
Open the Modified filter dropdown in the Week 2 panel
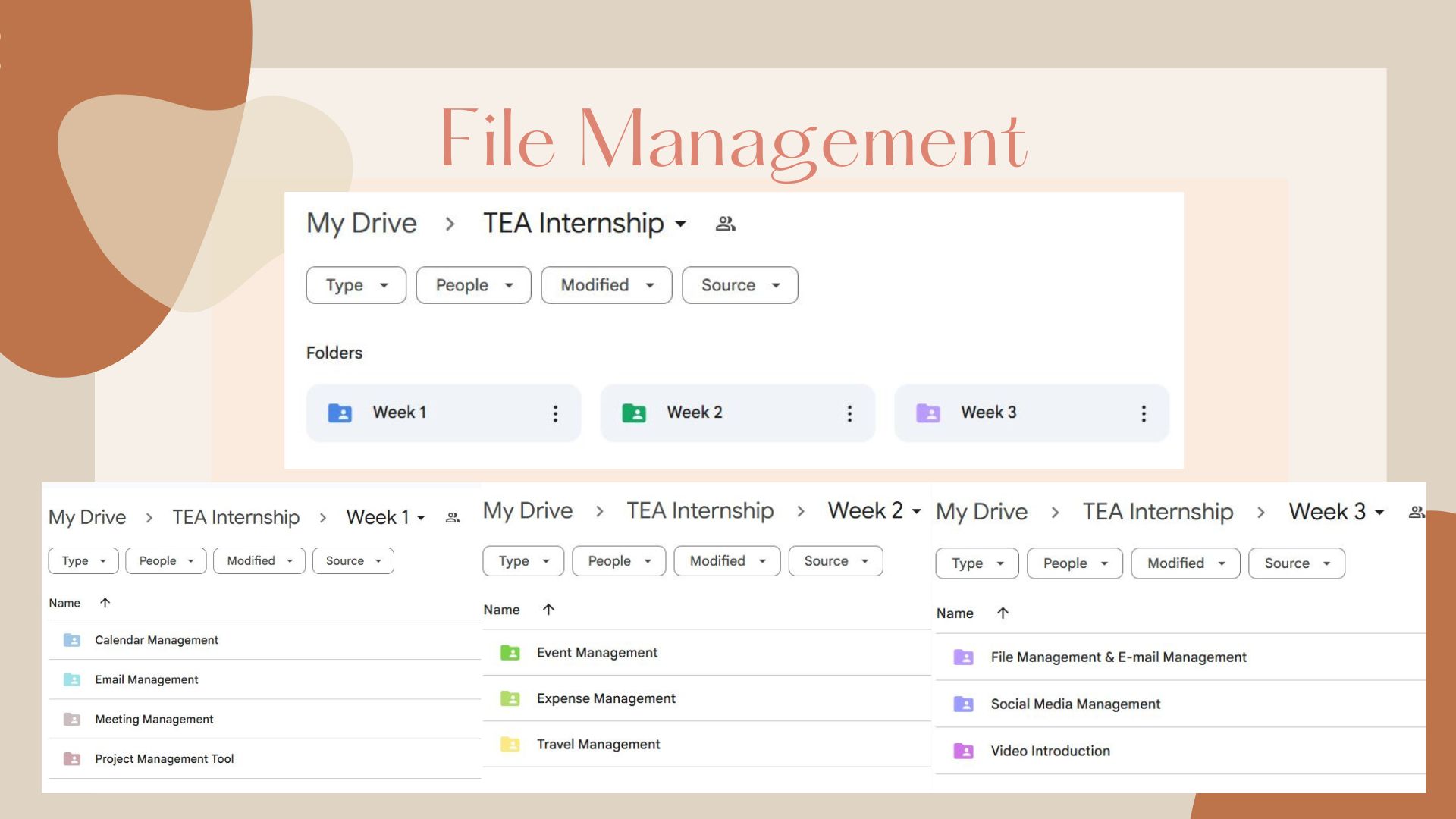coord(726,561)
